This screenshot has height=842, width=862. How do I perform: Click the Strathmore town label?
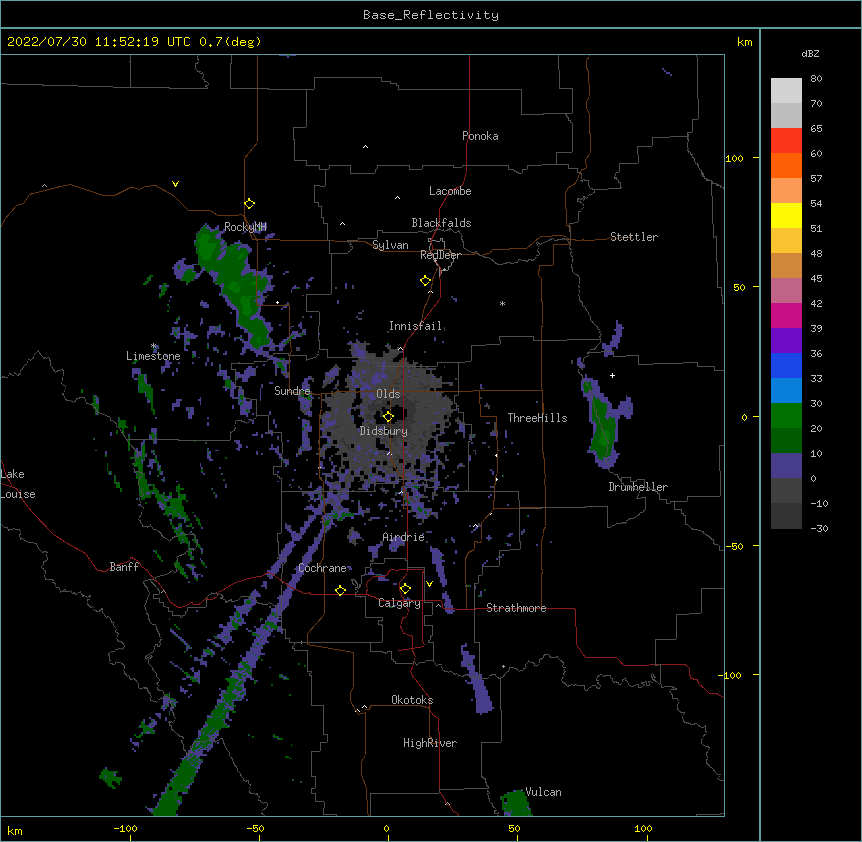coord(516,608)
